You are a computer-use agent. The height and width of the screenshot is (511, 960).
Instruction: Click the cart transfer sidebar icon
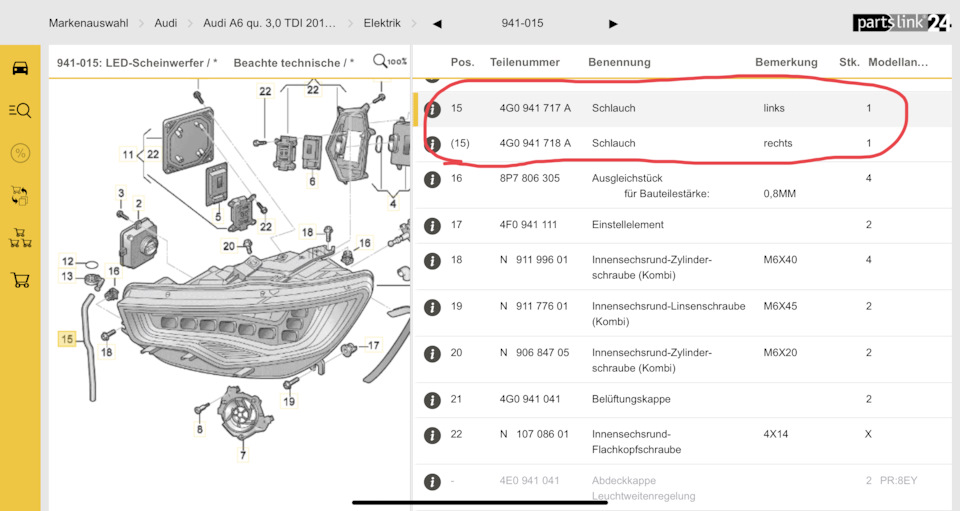20,195
